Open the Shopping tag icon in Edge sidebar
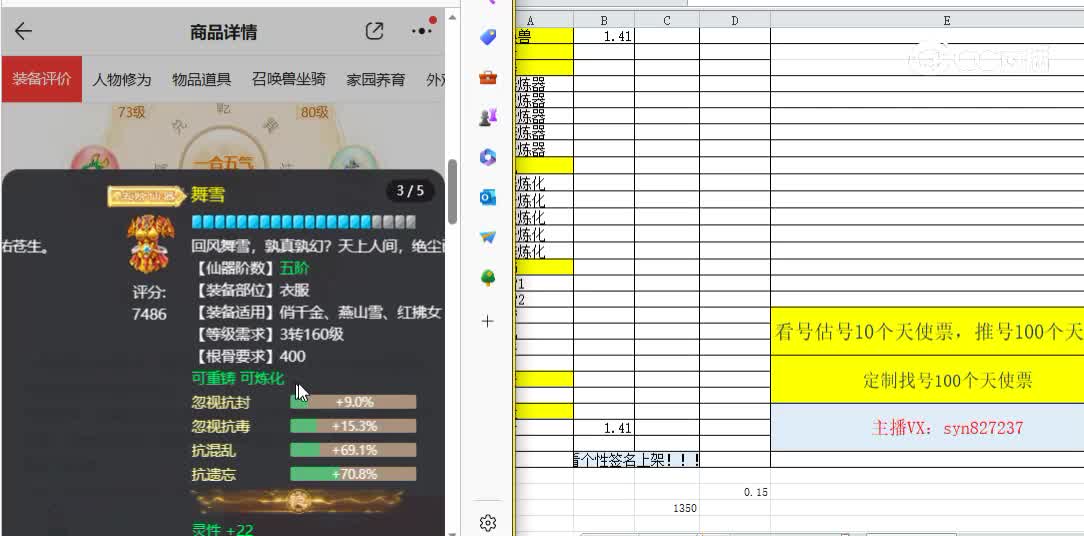Image resolution: width=1084 pixels, height=536 pixels. (488, 37)
